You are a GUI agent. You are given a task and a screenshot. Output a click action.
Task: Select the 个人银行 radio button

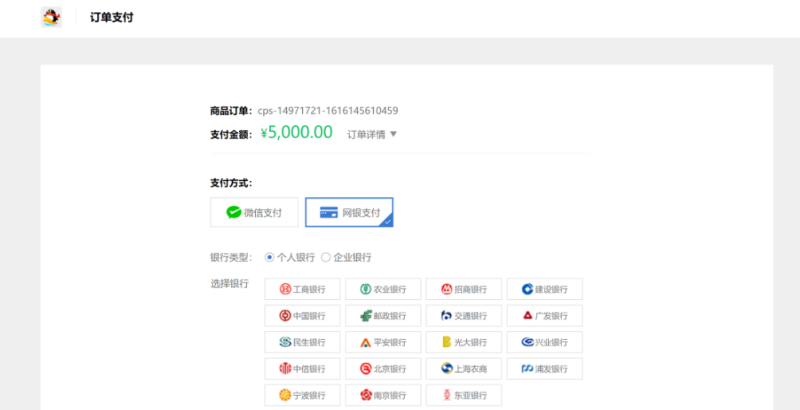[269, 258]
